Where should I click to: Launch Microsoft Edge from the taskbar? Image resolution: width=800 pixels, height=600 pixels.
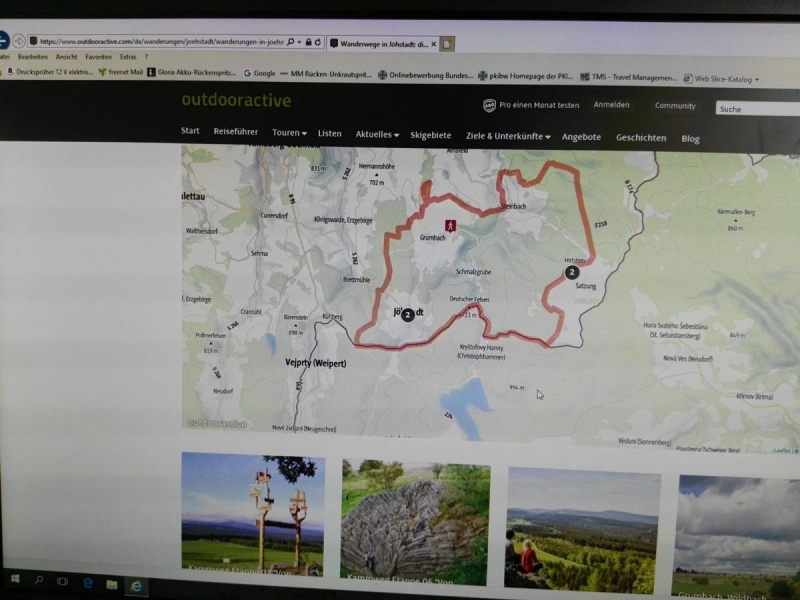click(87, 583)
